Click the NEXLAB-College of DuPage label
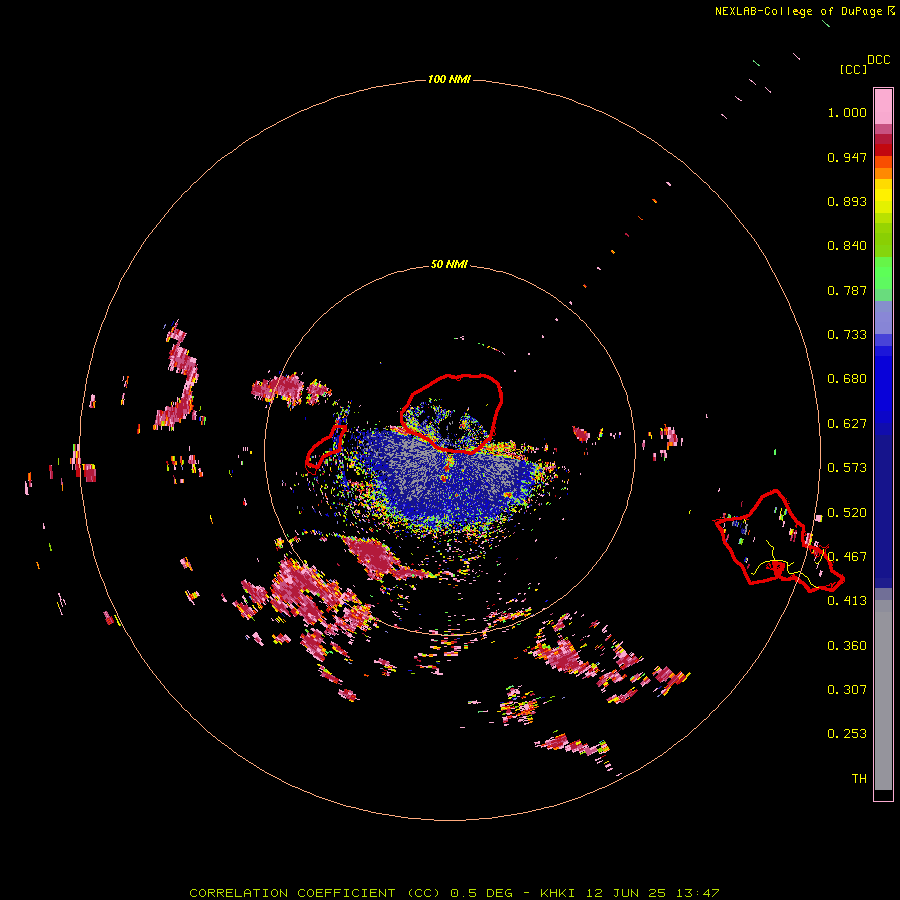Viewport: 900px width, 900px height. click(798, 11)
